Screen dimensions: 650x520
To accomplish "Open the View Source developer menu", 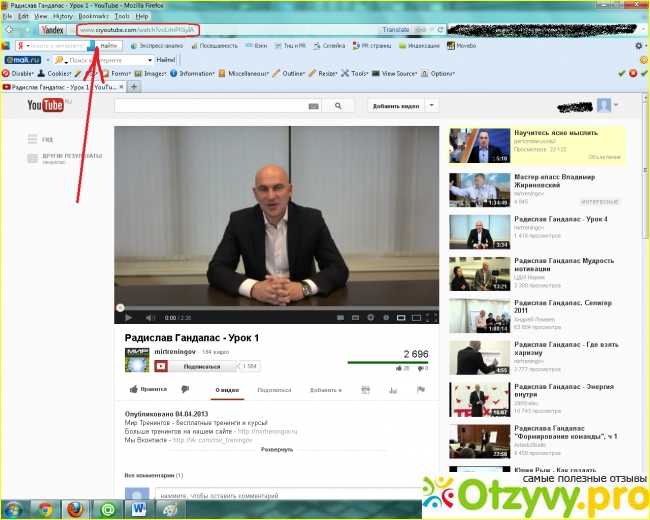I will [394, 73].
